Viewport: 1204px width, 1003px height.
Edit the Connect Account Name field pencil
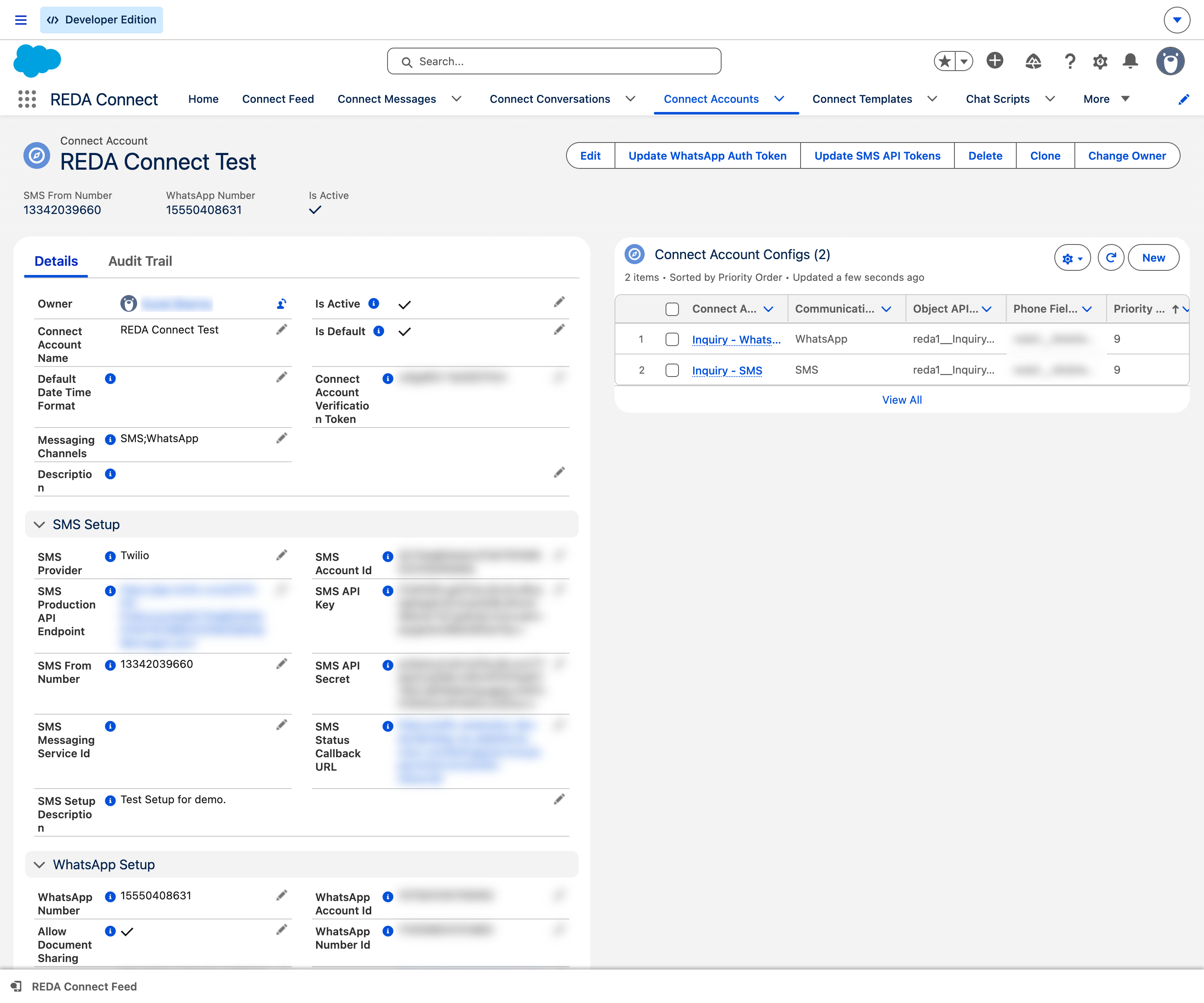(281, 330)
